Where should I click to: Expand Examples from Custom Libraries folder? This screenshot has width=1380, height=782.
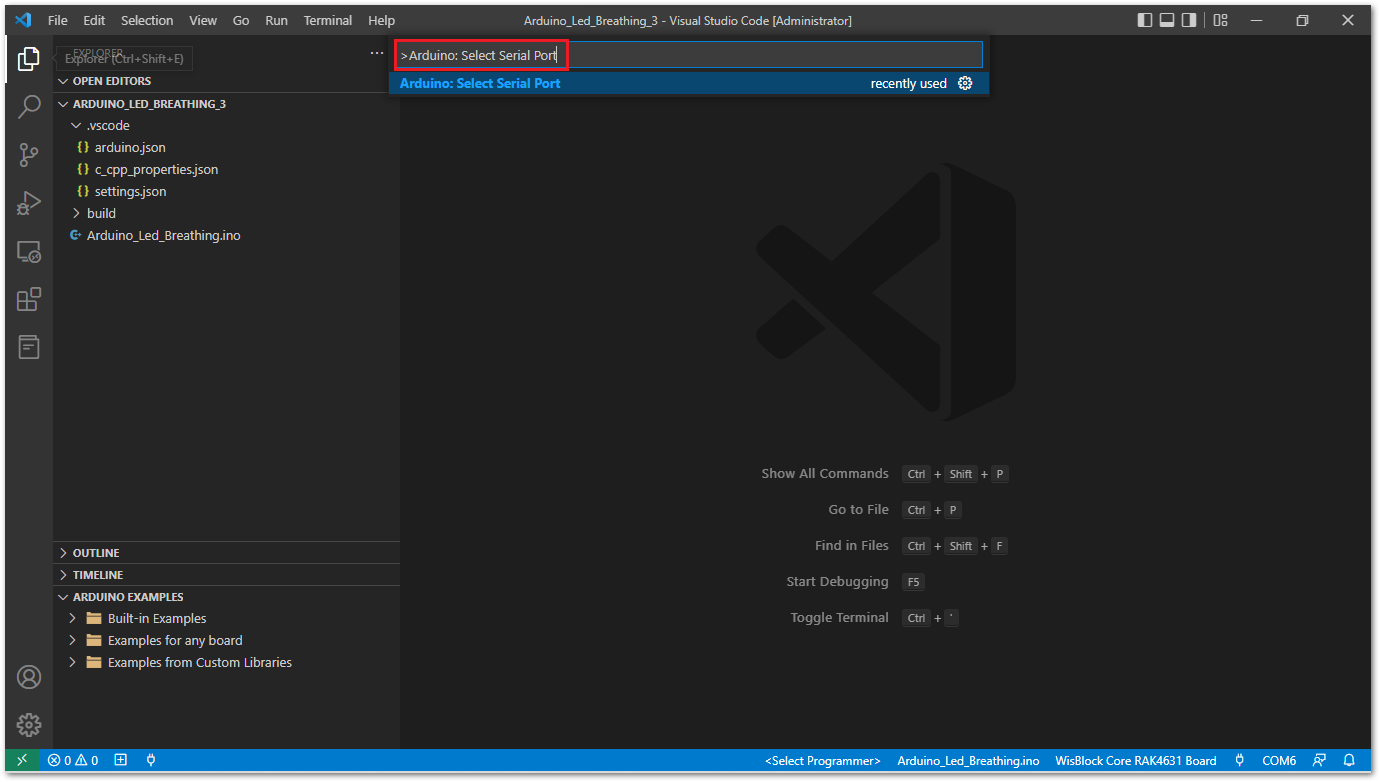[226, 663]
